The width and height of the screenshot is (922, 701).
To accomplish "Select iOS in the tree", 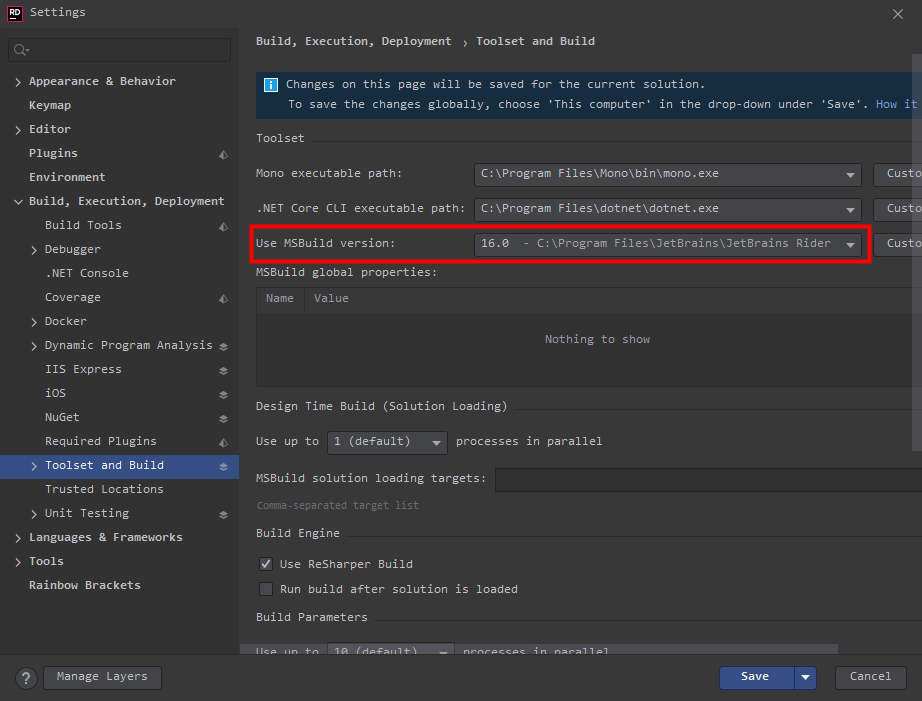I will click(55, 393).
